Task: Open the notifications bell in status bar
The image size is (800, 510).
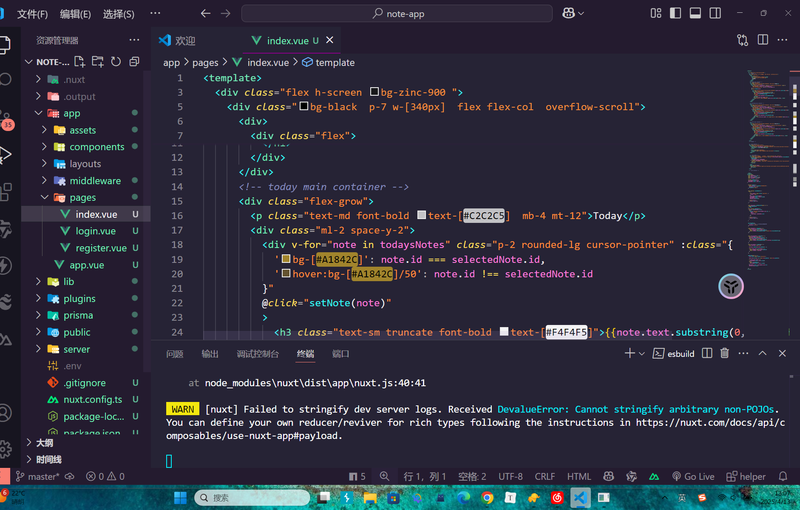Action: coord(783,476)
